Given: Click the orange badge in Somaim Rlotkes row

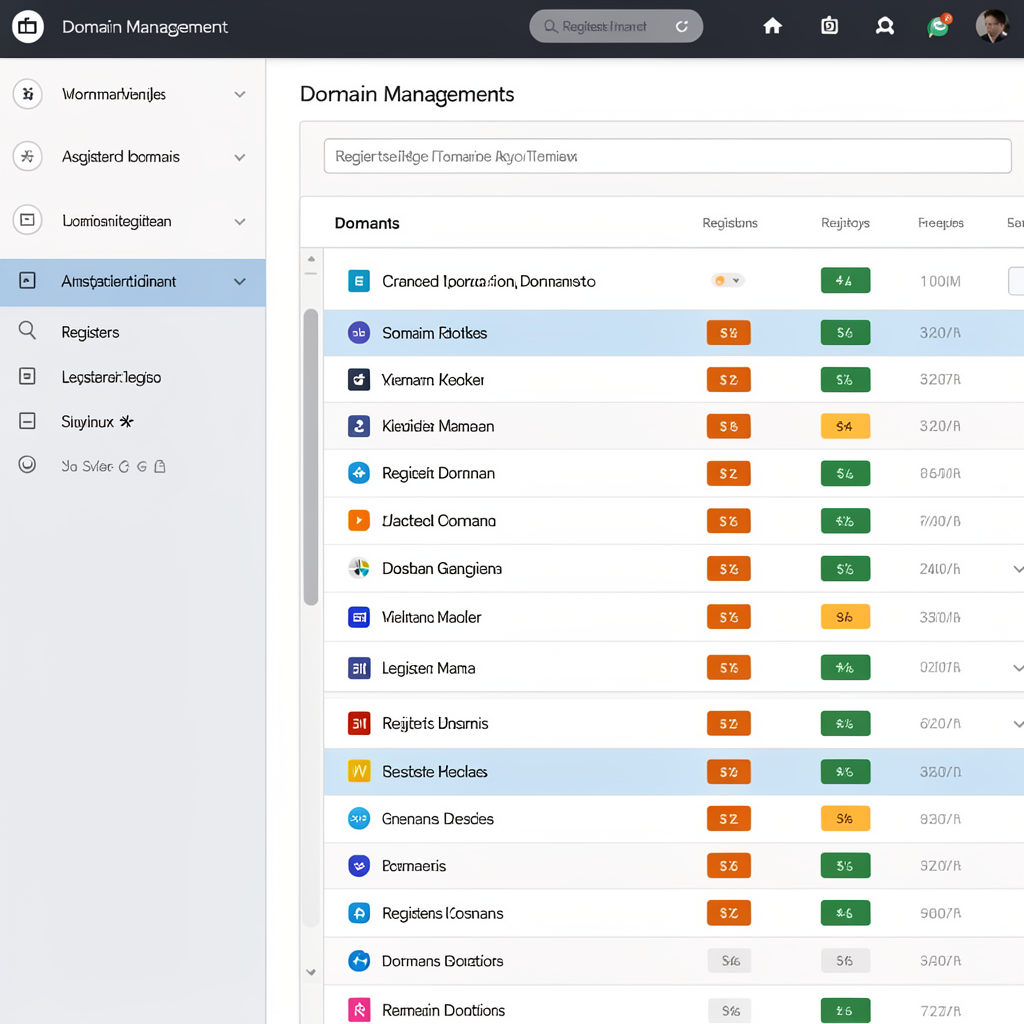Looking at the screenshot, I should click(x=728, y=332).
